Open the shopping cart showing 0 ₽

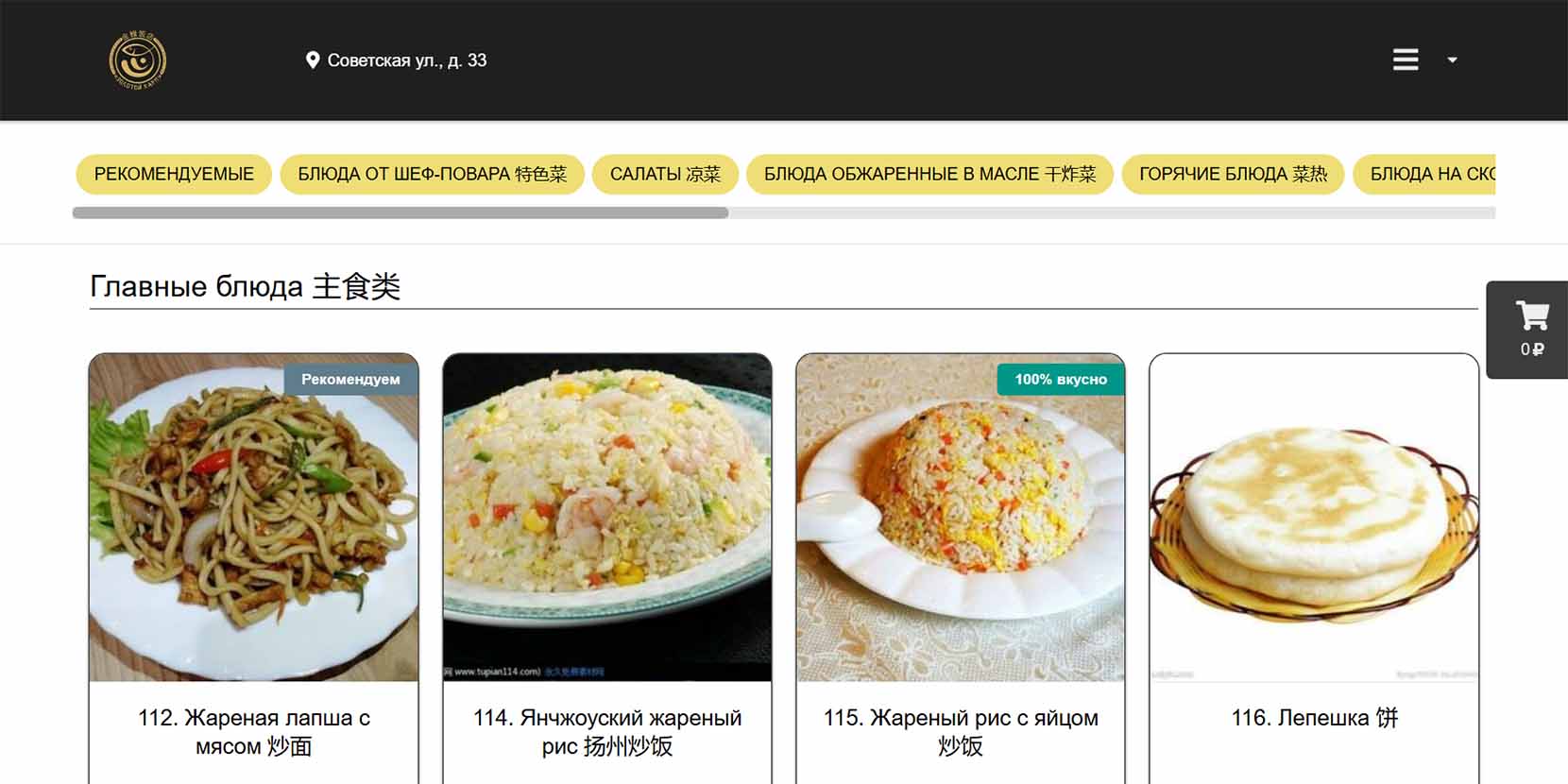pos(1527,330)
